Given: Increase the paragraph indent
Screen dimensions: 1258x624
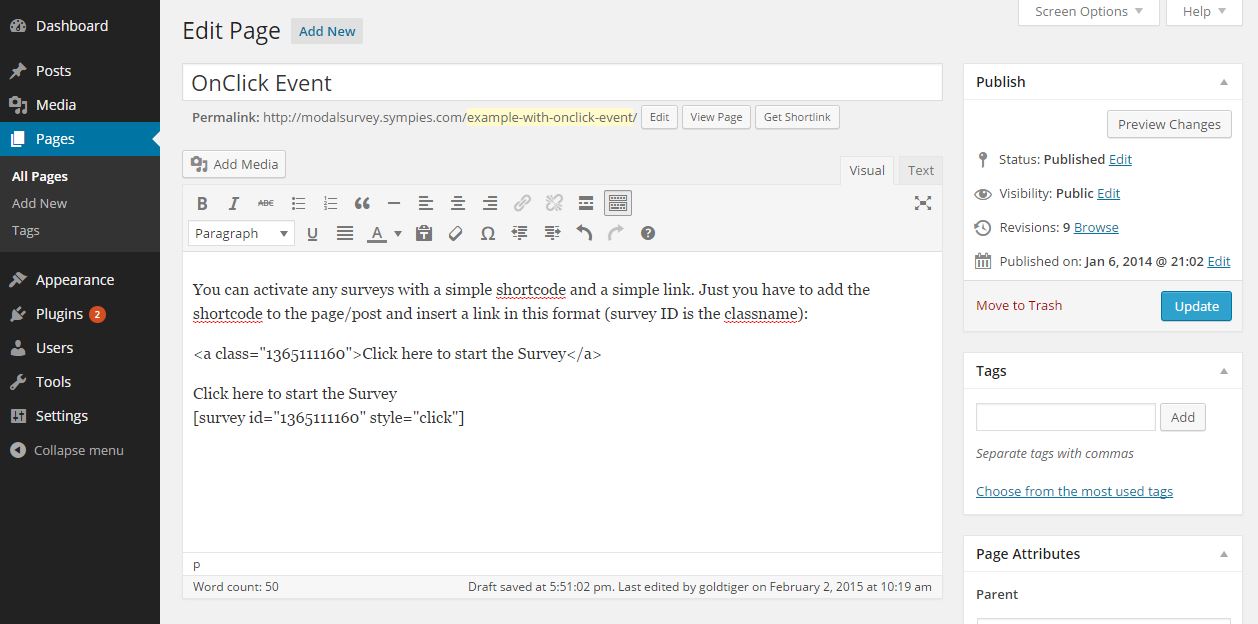Looking at the screenshot, I should click(x=552, y=233).
